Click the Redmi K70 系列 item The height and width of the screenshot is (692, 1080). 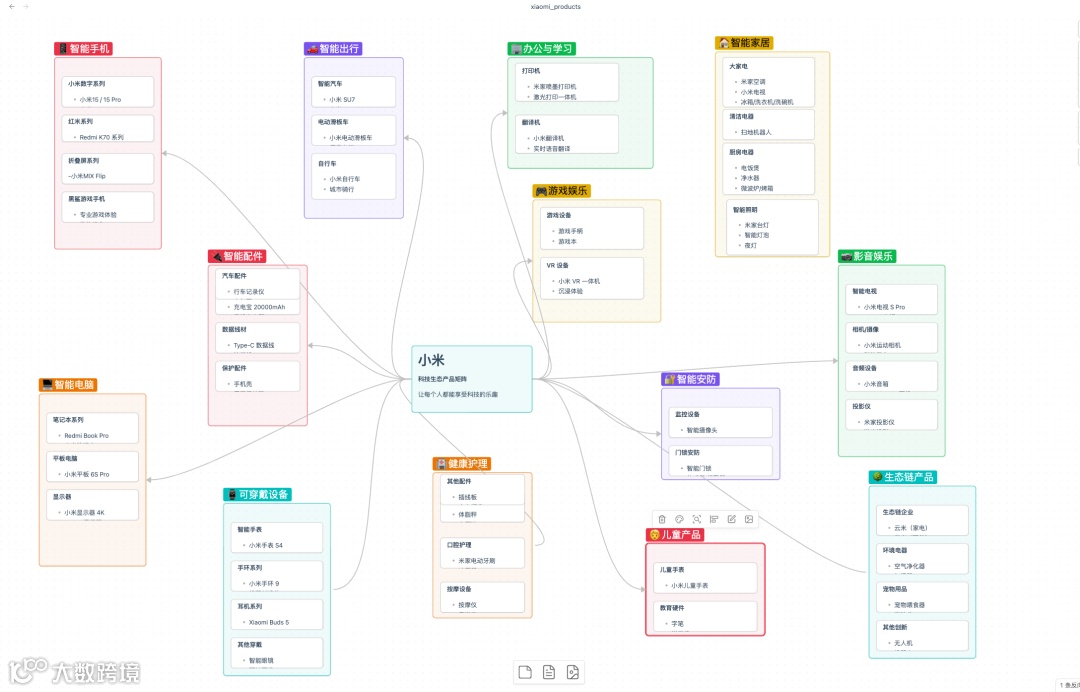(101, 137)
